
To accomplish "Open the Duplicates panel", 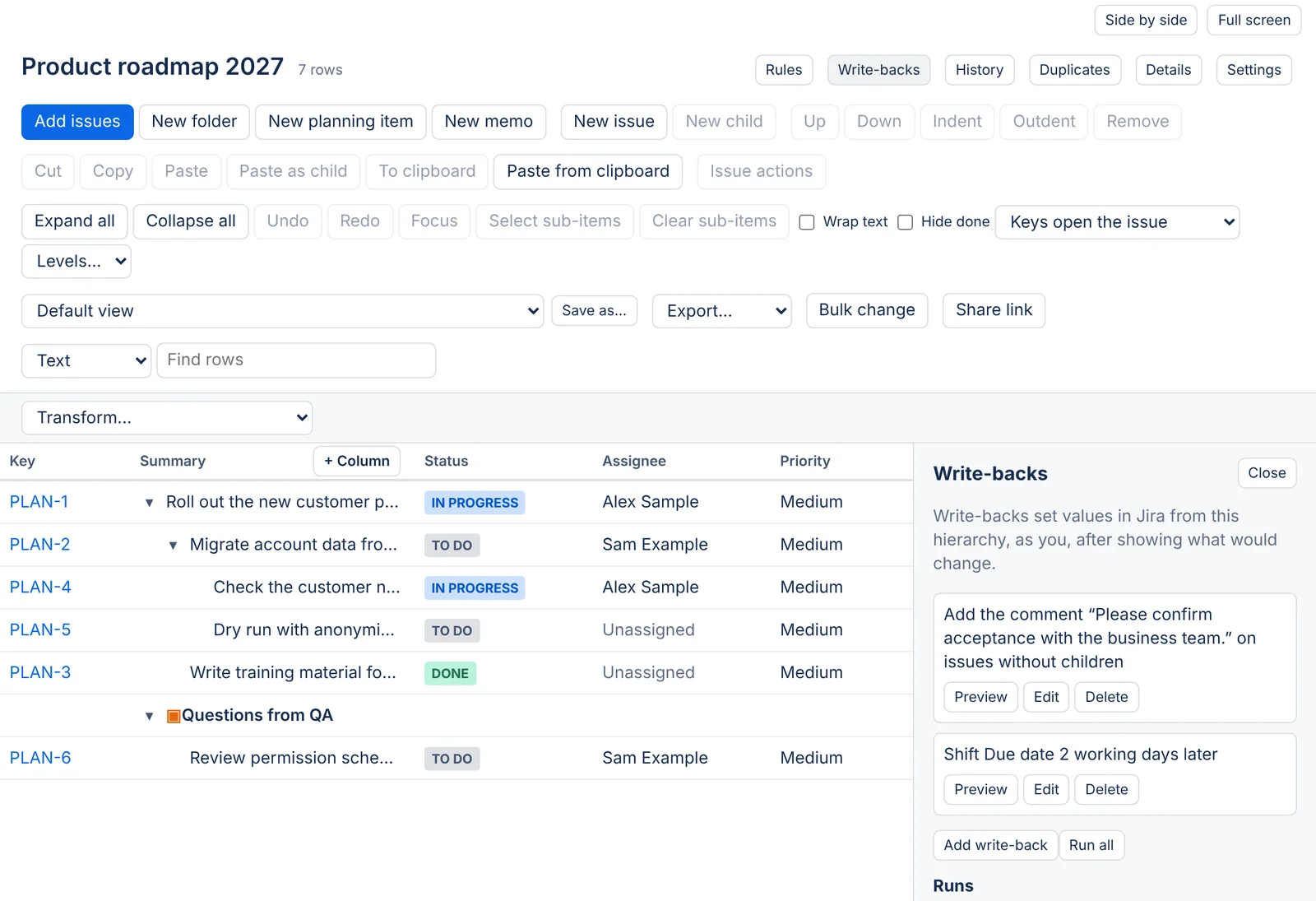I will coord(1074,70).
